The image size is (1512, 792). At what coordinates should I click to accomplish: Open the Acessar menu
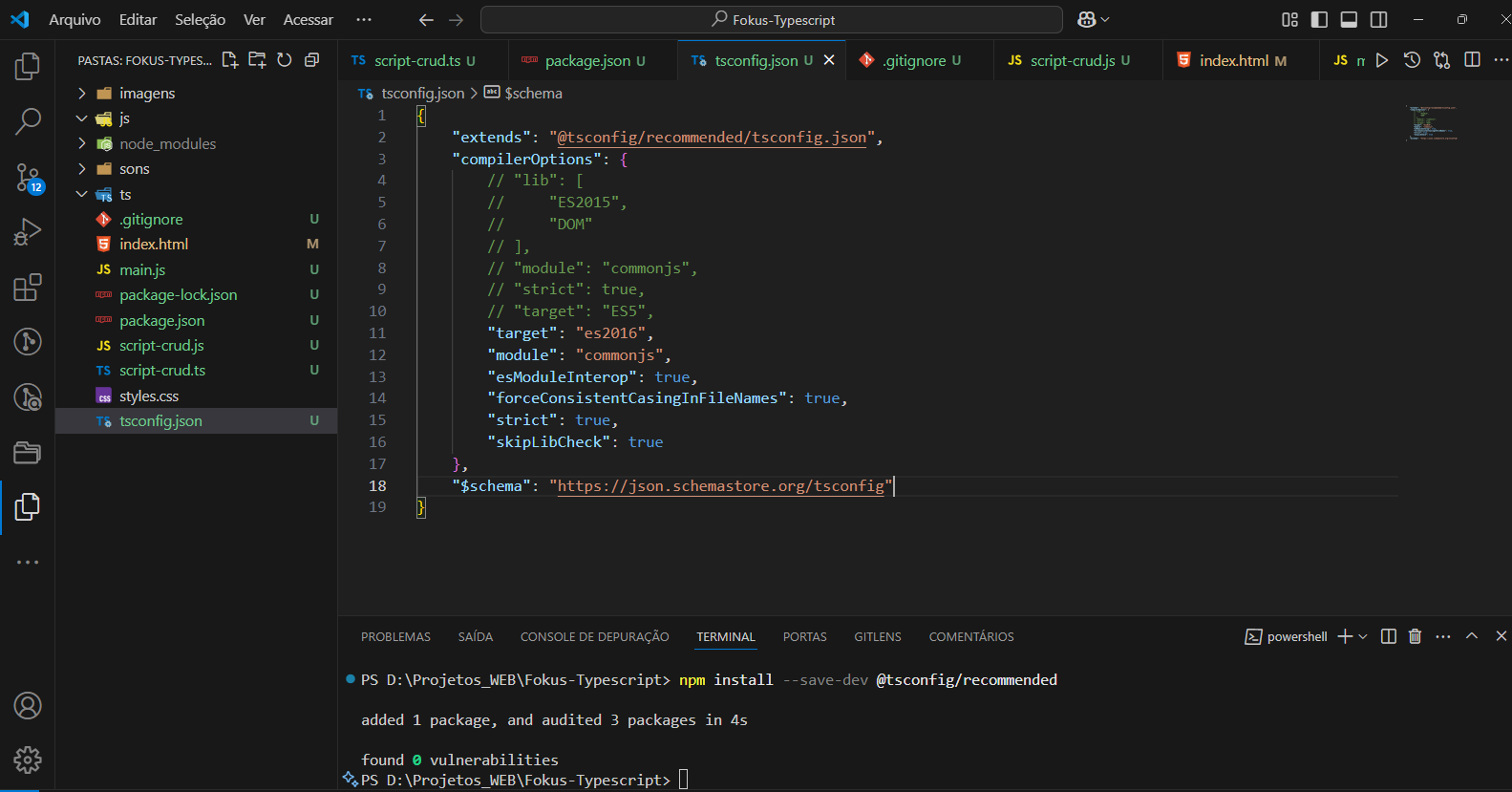pyautogui.click(x=309, y=19)
